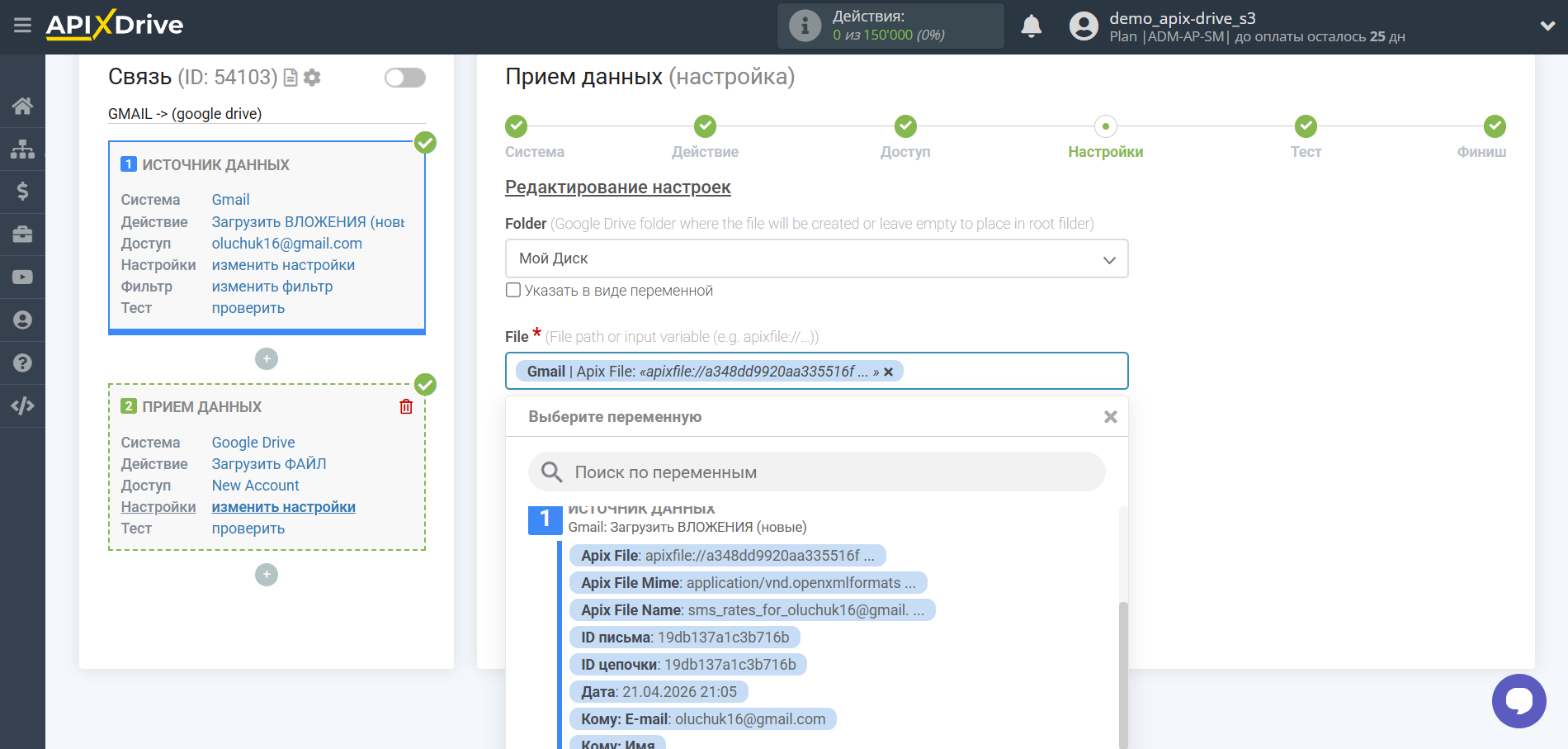Open the user profile sidebar icon
Viewport: 1568px width, 749px height.
(22, 320)
